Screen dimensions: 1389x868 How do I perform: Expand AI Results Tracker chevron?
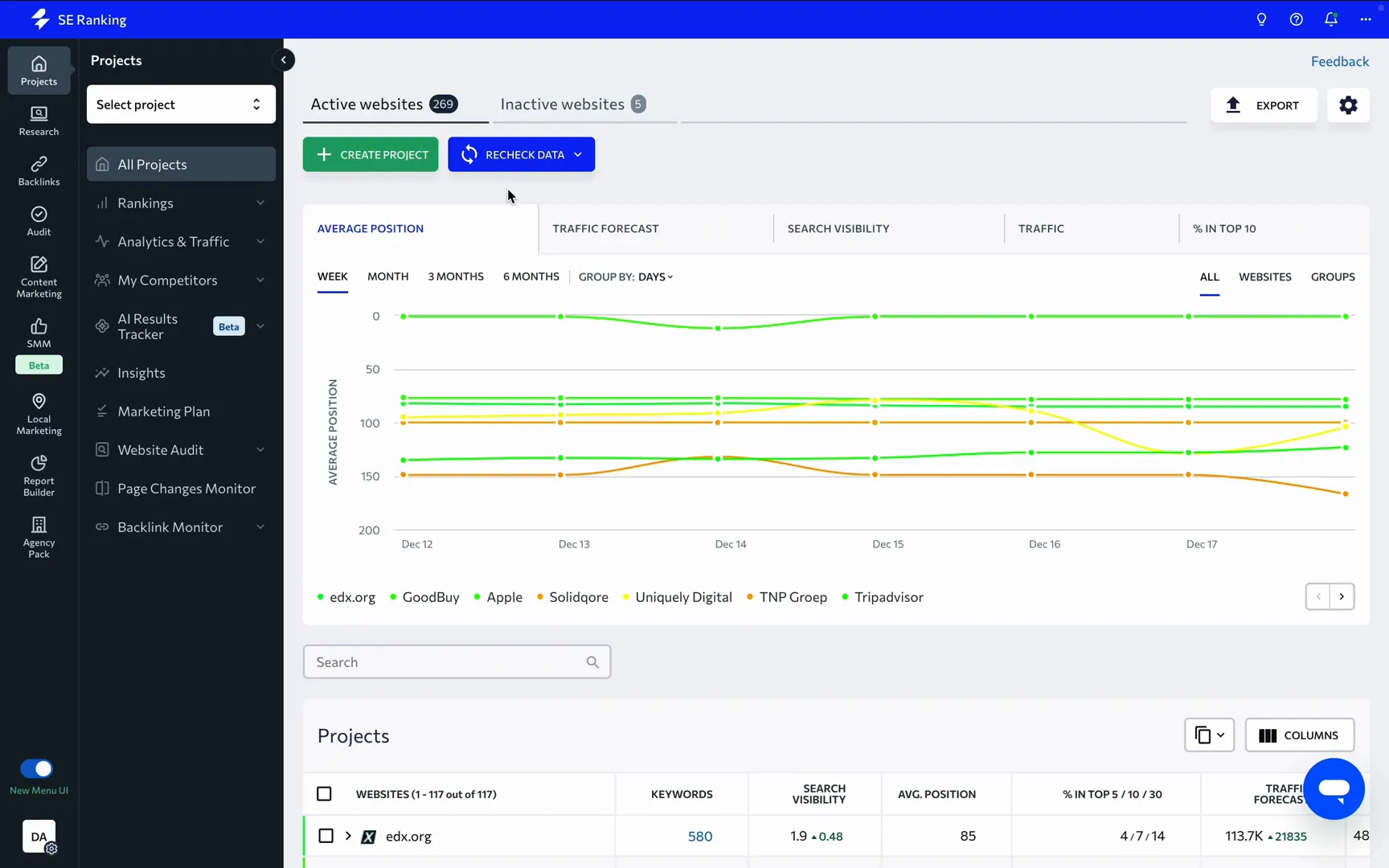(260, 326)
